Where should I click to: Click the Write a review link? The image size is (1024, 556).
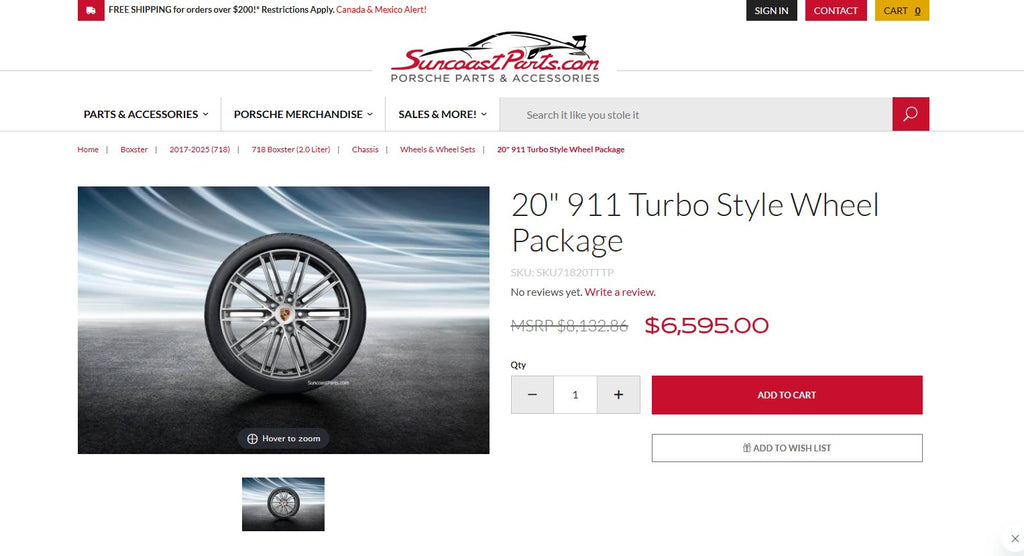click(x=620, y=292)
